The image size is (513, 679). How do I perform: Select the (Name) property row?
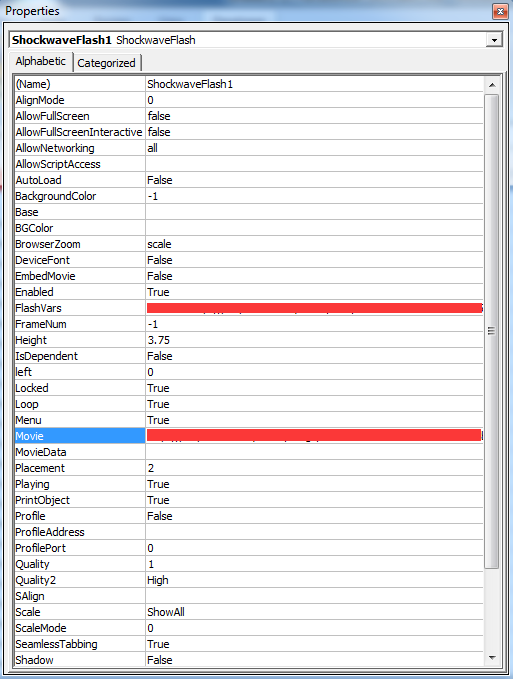[80, 84]
